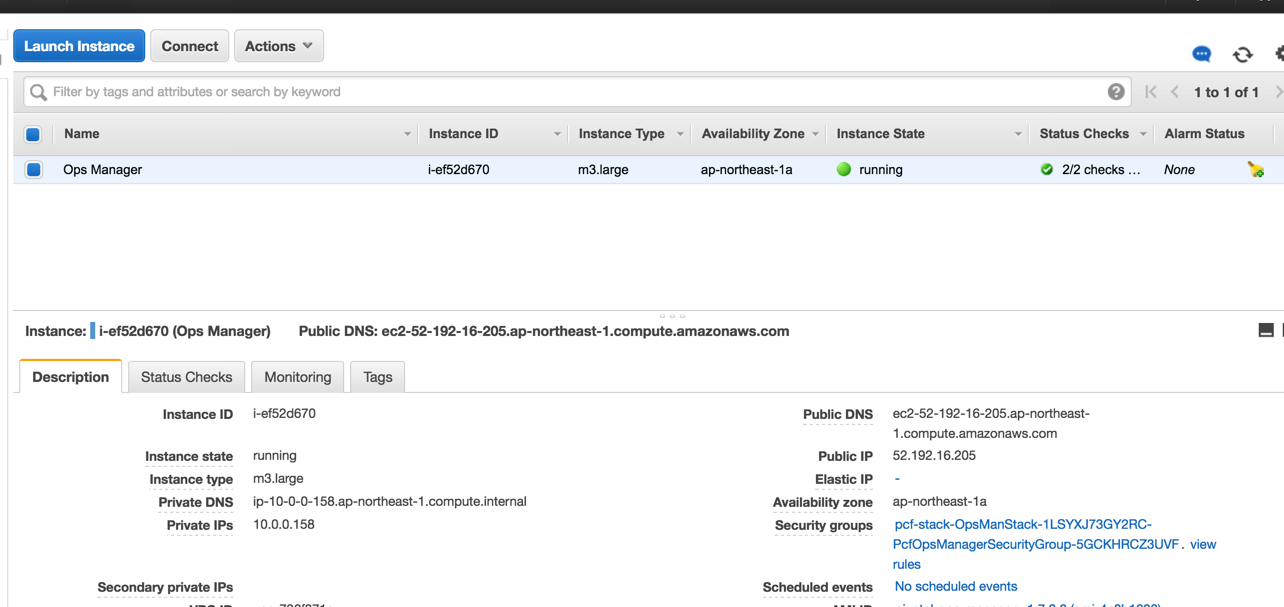1284x607 pixels.
Task: Open the Actions dropdown menu
Action: (x=279, y=46)
